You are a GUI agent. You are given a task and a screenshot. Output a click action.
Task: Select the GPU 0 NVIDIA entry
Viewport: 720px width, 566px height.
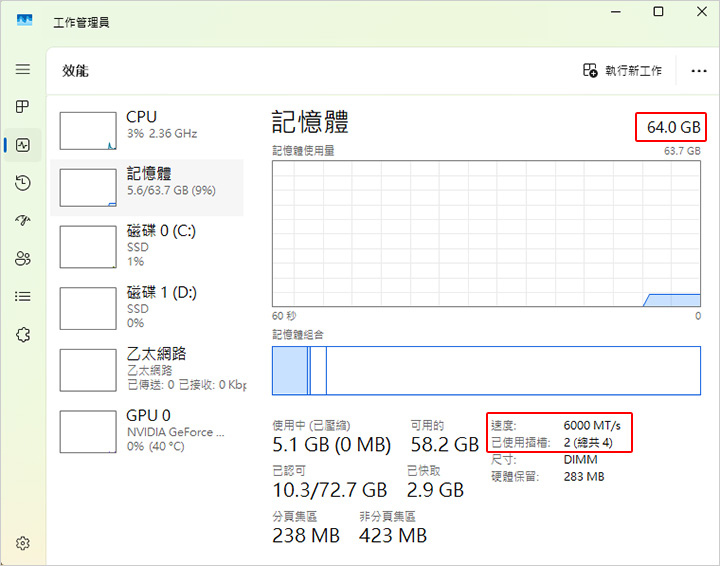147,431
